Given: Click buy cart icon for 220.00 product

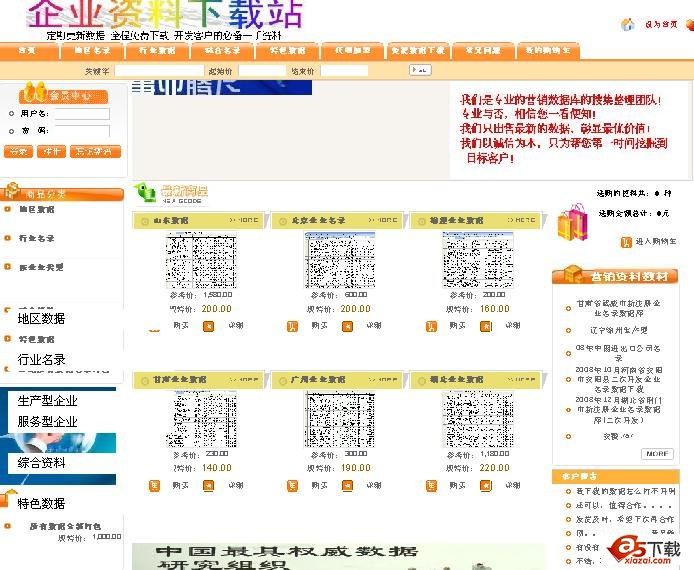Looking at the screenshot, I should tap(431, 486).
